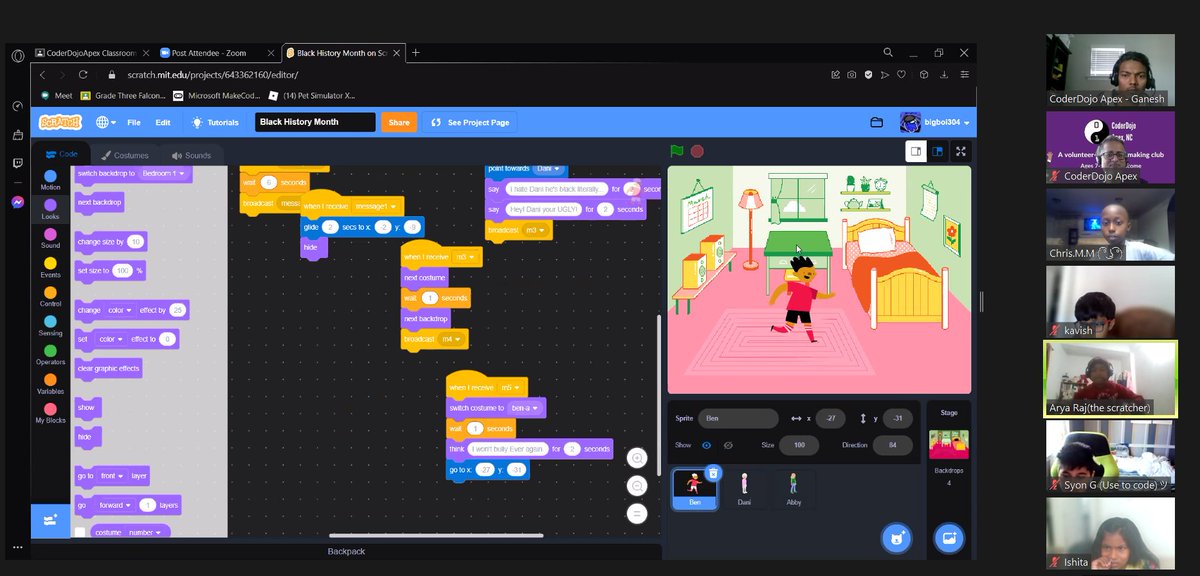Show the sprite with the eye icon
Image resolution: width=1200 pixels, height=576 pixels.
[707, 445]
